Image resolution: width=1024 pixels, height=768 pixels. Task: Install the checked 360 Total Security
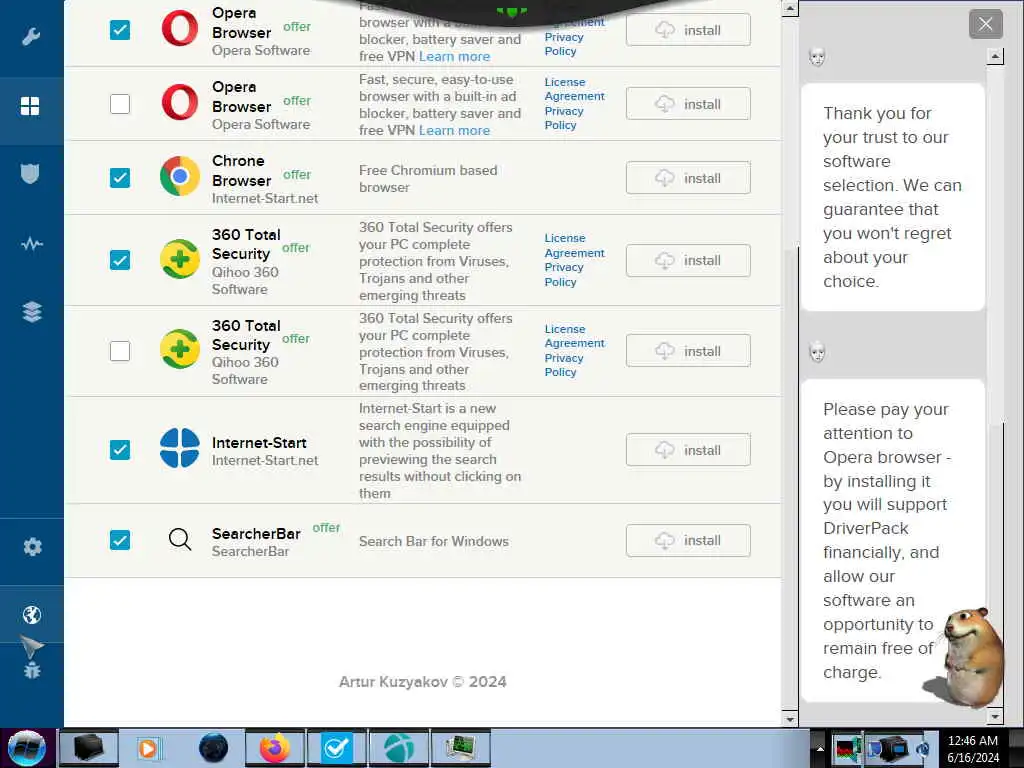pos(688,260)
